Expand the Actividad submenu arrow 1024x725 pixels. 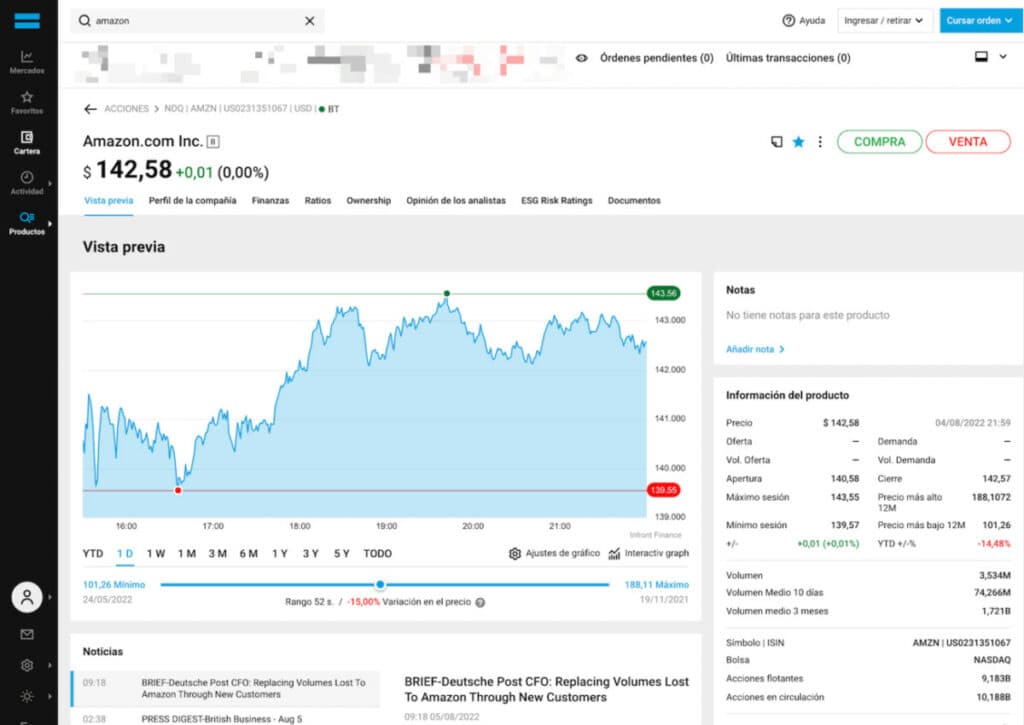point(50,184)
